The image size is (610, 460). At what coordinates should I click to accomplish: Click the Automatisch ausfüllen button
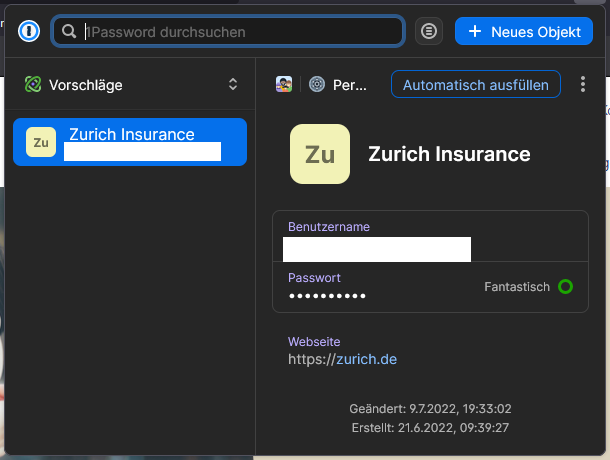476,84
